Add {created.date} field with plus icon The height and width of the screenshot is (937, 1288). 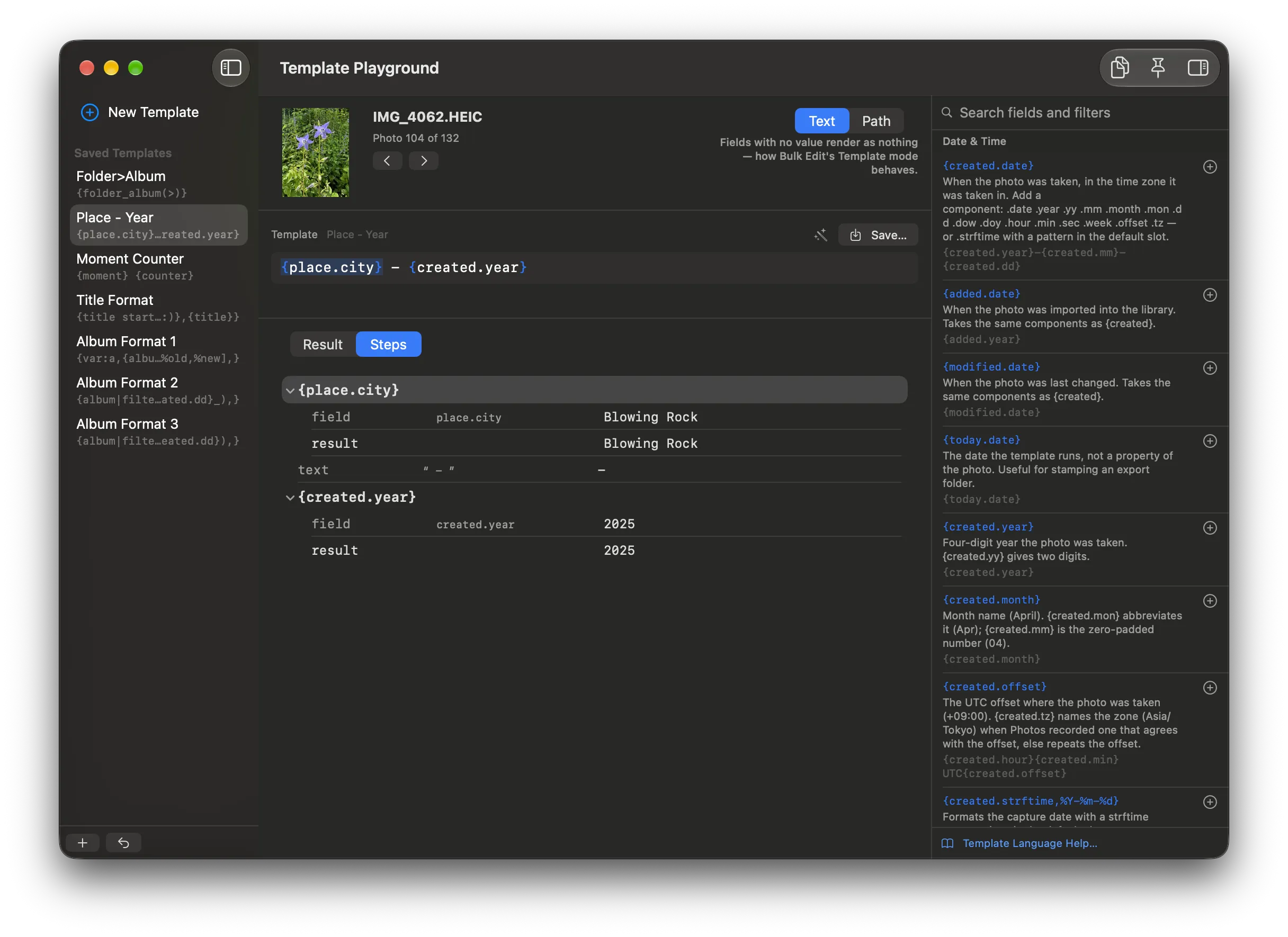click(x=1210, y=167)
